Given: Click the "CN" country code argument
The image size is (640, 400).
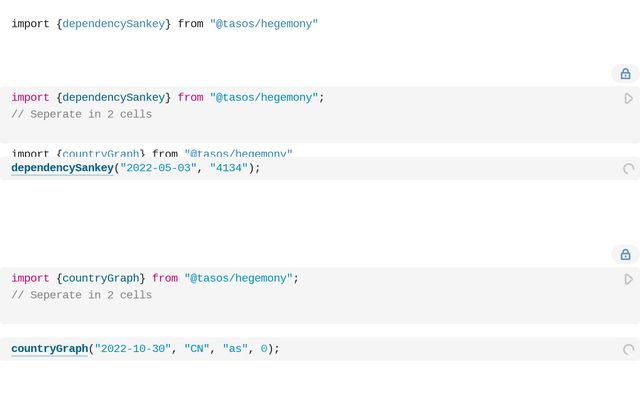Looking at the screenshot, I should 197,349.
